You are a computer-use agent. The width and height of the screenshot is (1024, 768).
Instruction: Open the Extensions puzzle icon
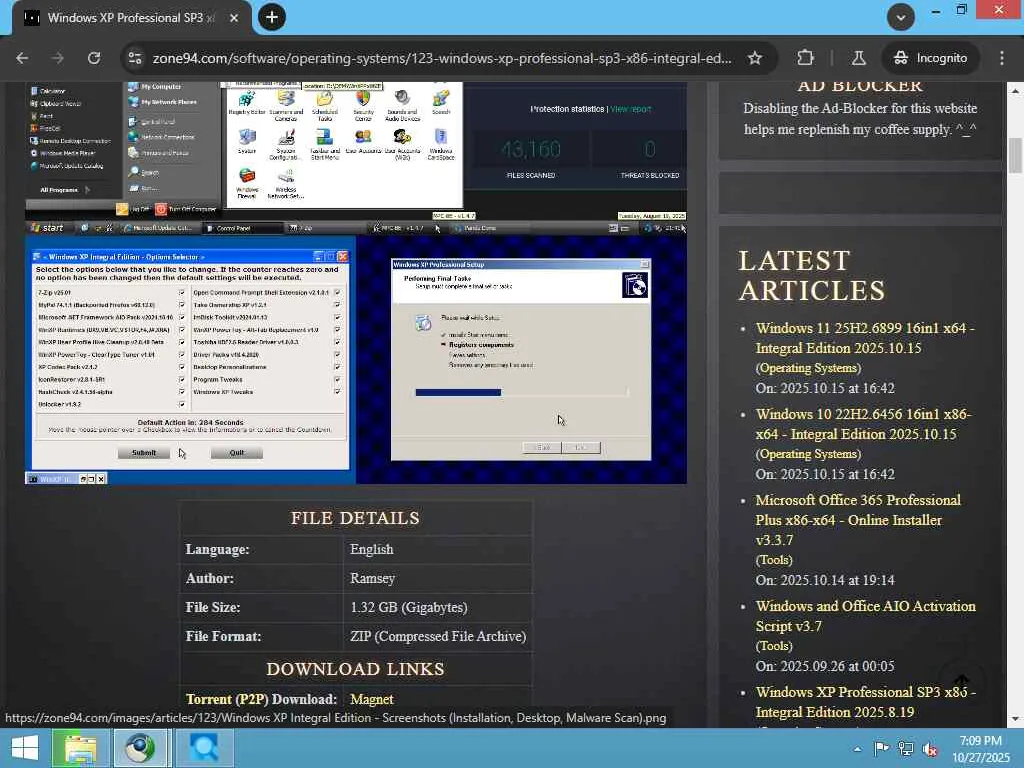[x=805, y=58]
